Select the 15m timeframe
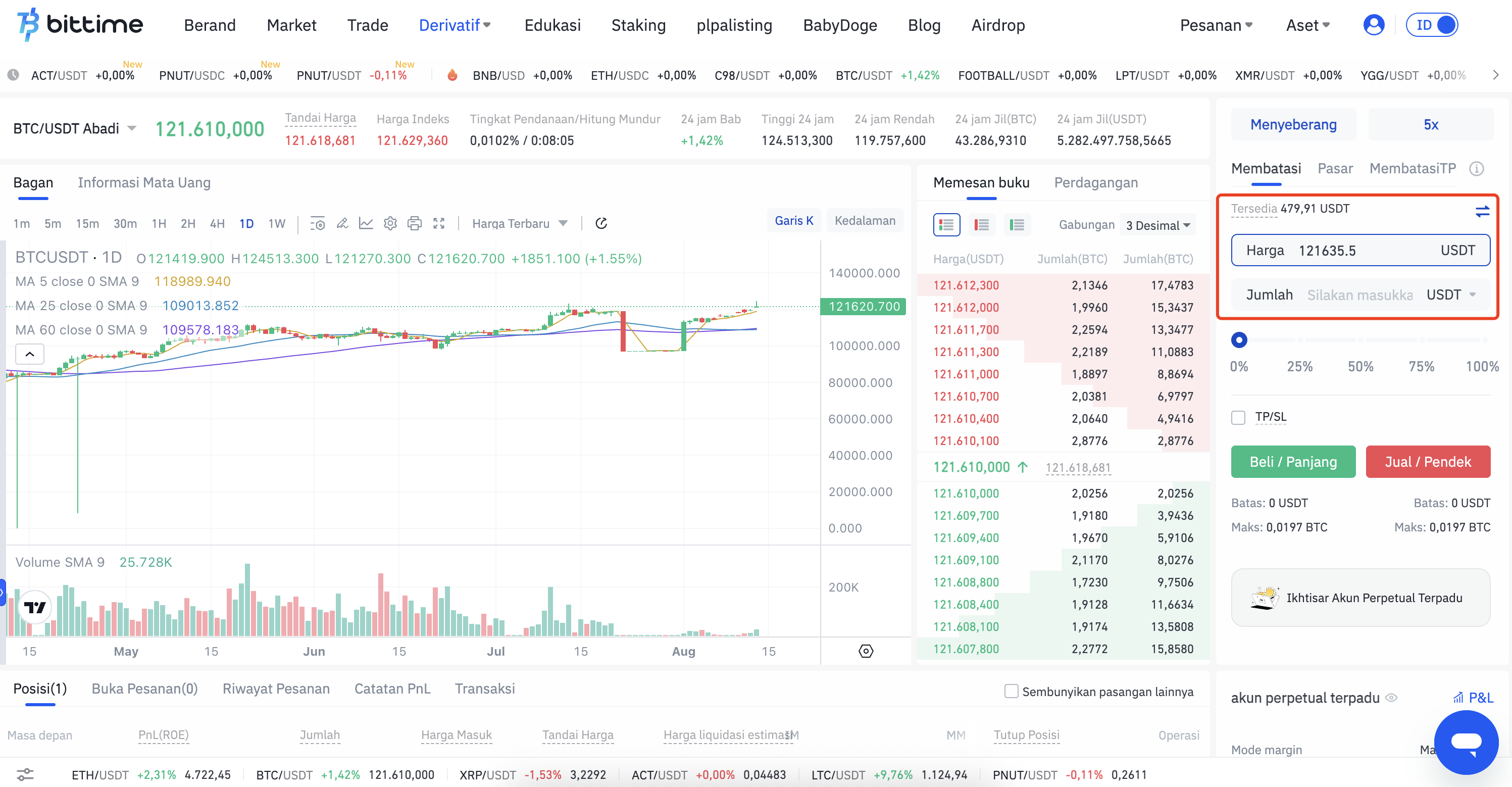 pos(87,224)
